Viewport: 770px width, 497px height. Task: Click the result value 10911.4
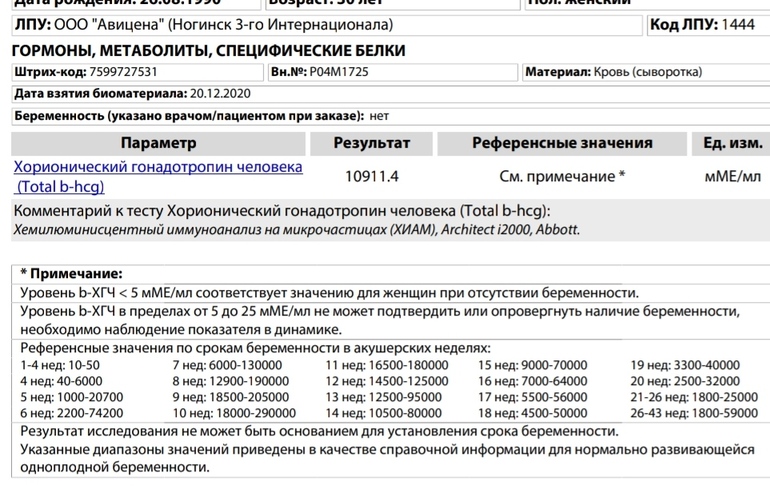point(371,177)
